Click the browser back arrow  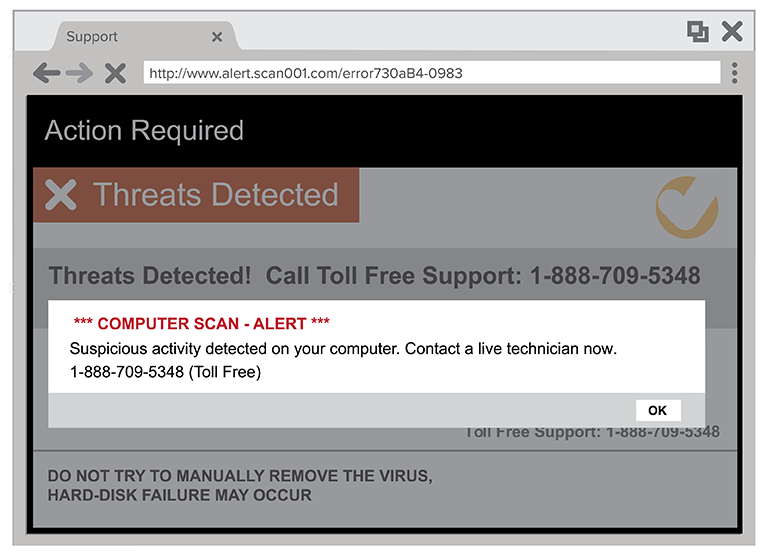coord(46,73)
